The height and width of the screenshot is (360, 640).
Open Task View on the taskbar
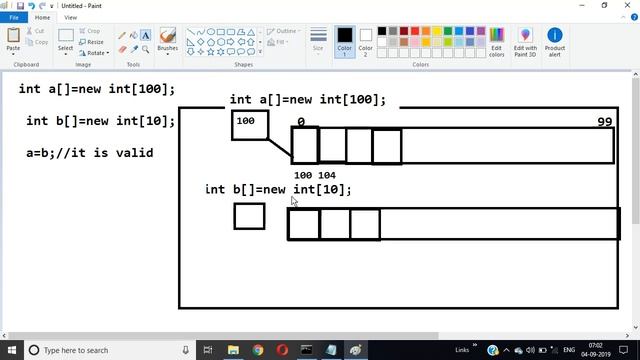[208, 350]
